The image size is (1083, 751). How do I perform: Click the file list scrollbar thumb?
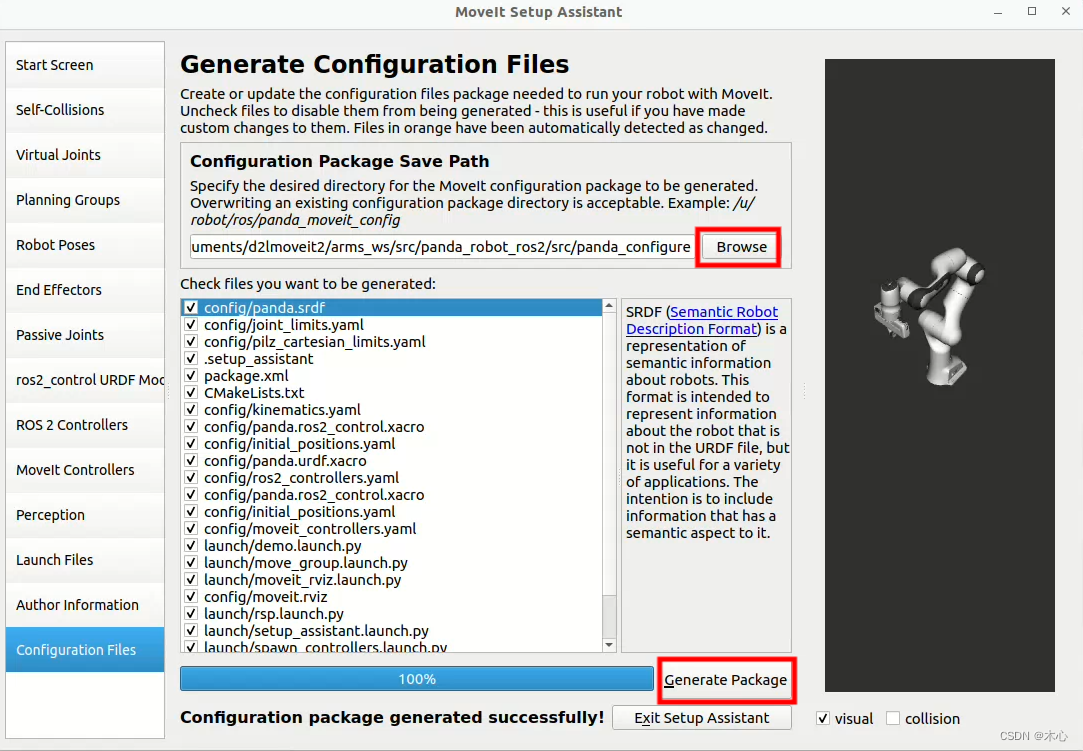click(x=608, y=453)
